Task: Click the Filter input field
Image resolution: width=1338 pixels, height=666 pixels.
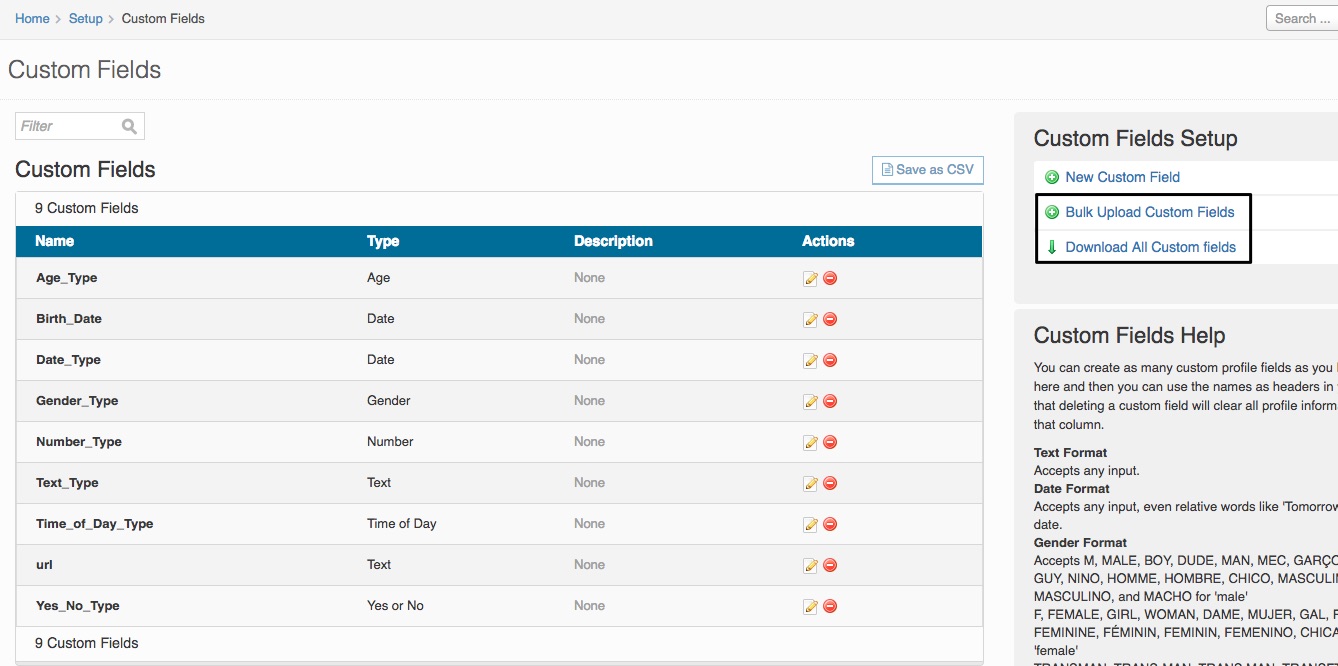Action: point(80,126)
